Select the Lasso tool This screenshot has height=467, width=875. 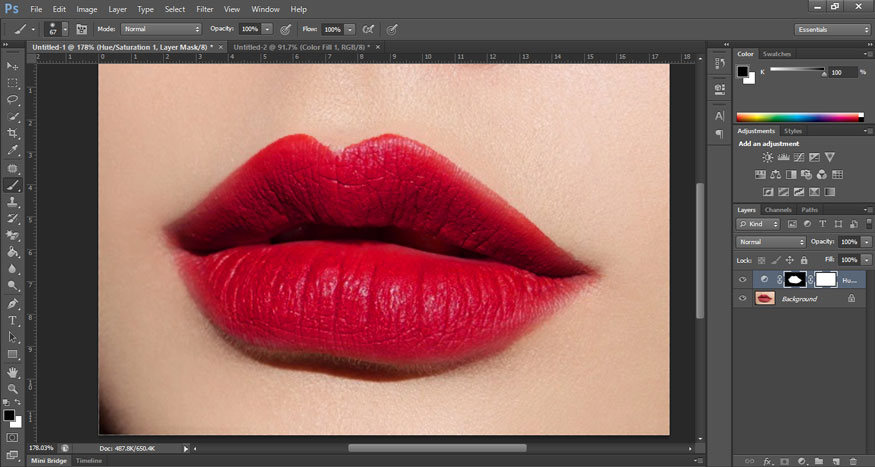13,100
